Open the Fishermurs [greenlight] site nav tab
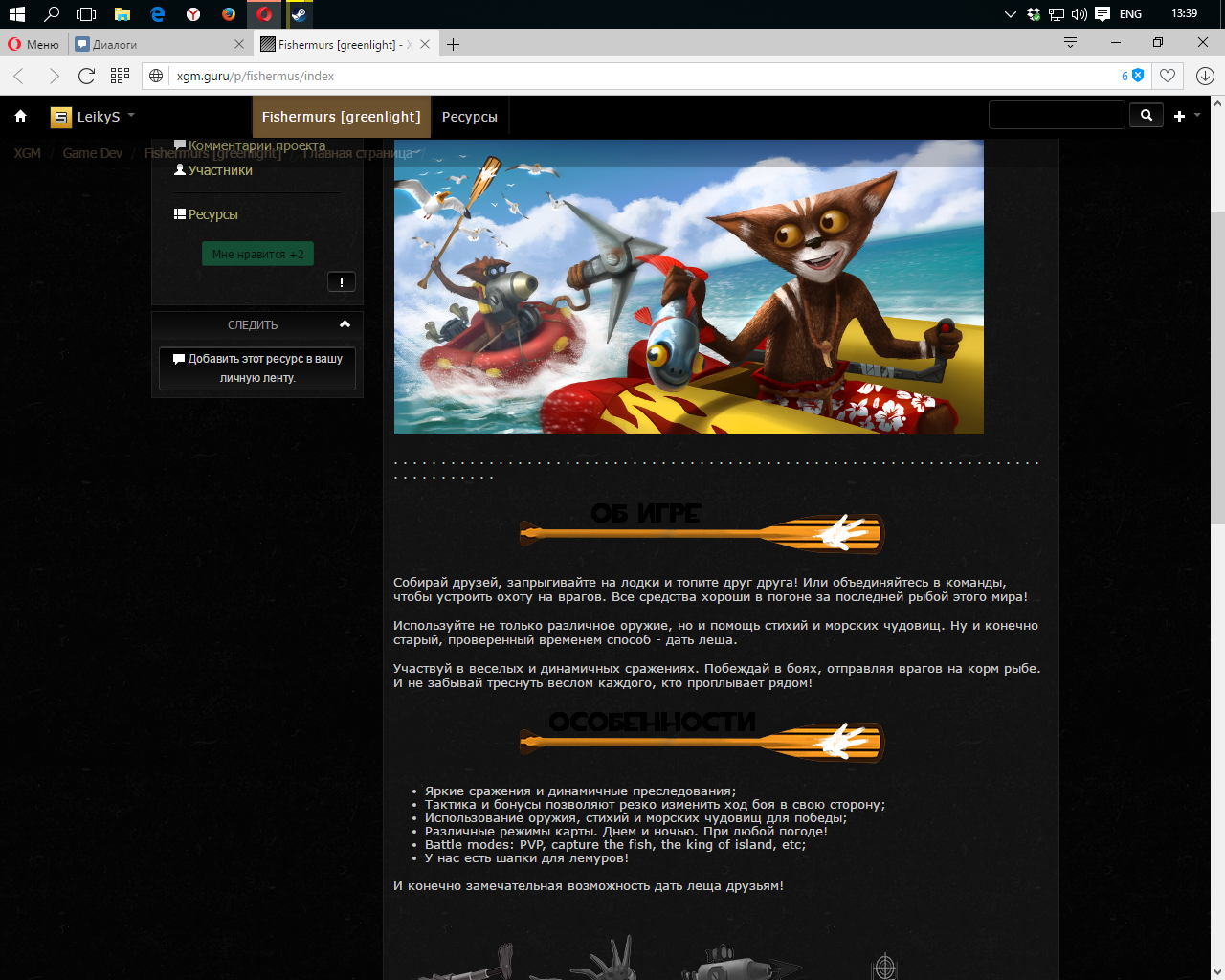The image size is (1225, 980). [x=342, y=117]
